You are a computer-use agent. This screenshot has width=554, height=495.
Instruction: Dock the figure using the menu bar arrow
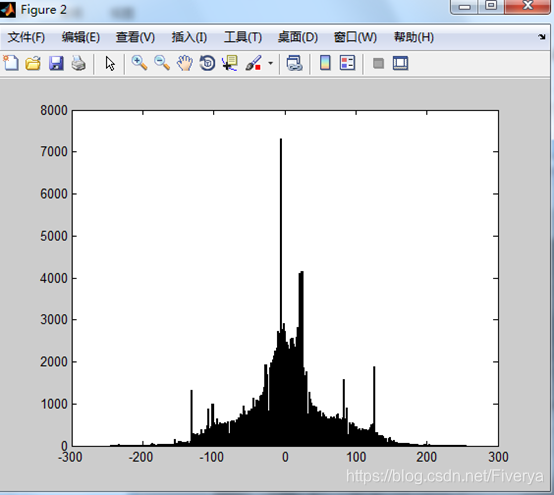point(542,36)
